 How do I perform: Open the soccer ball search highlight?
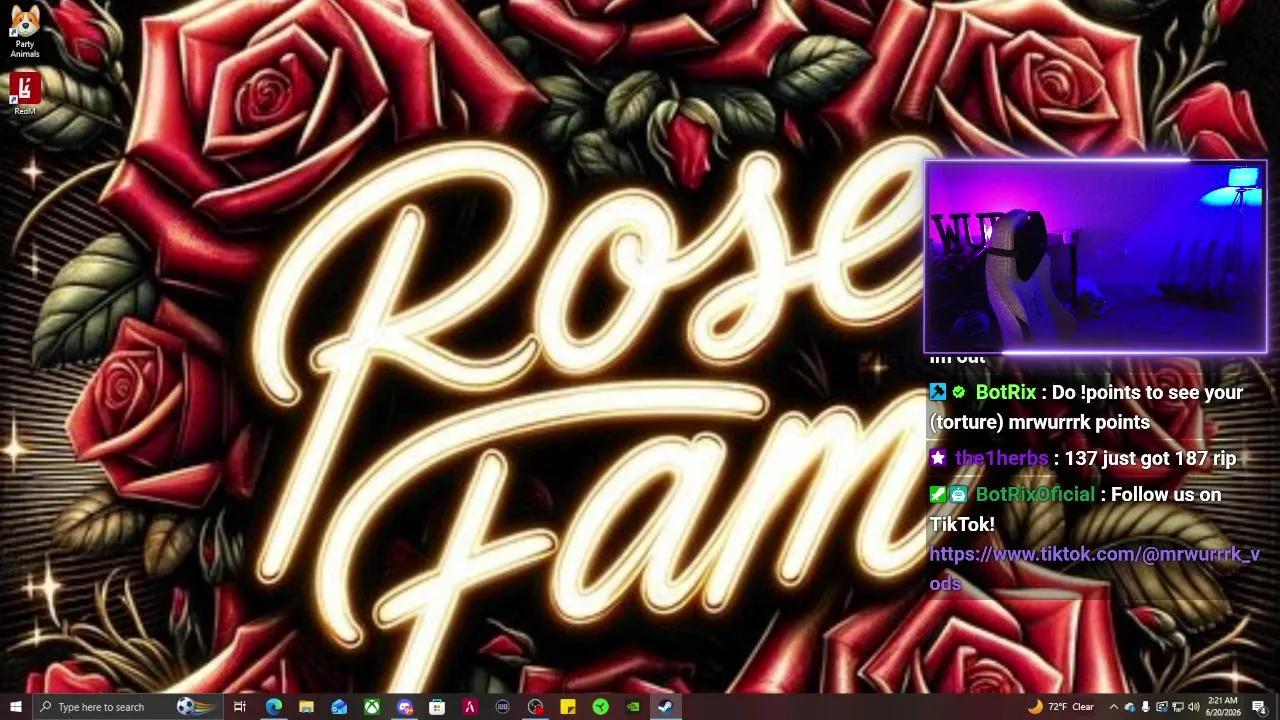click(x=196, y=707)
